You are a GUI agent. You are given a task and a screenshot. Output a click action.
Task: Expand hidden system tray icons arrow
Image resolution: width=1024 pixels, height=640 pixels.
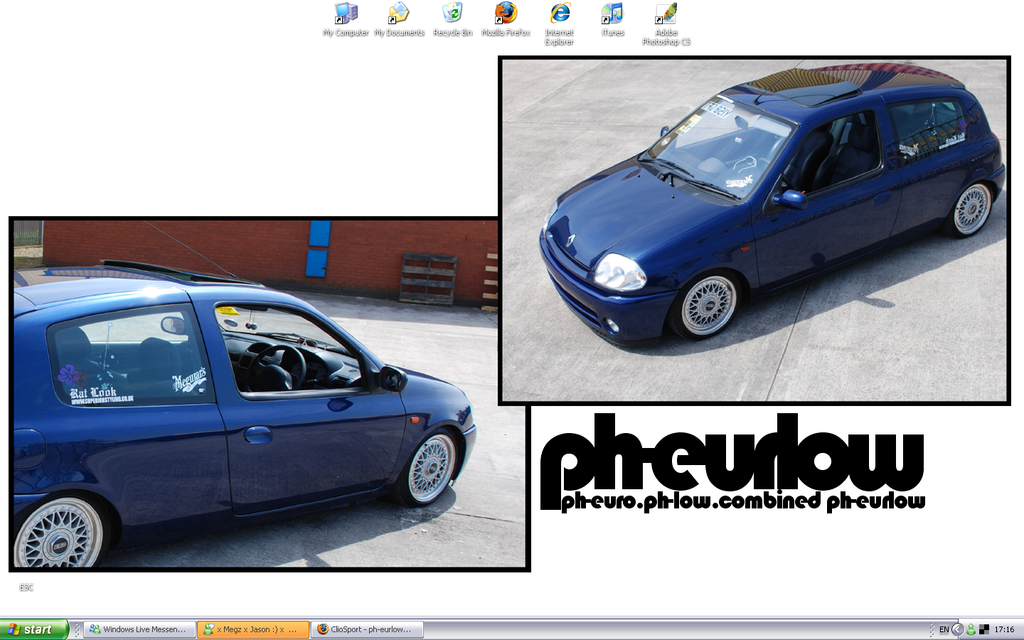point(957,630)
